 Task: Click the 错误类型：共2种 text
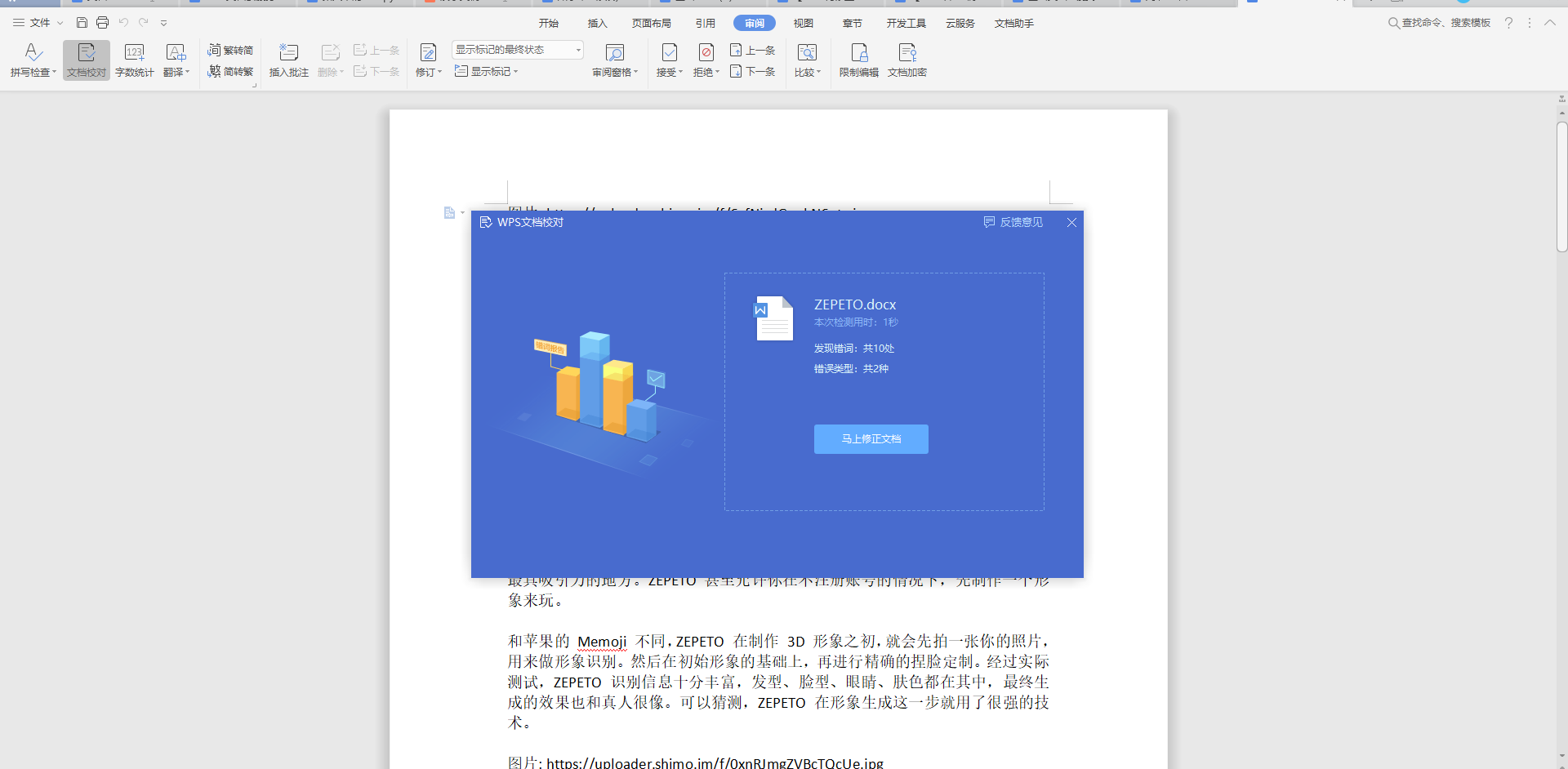[x=851, y=369]
